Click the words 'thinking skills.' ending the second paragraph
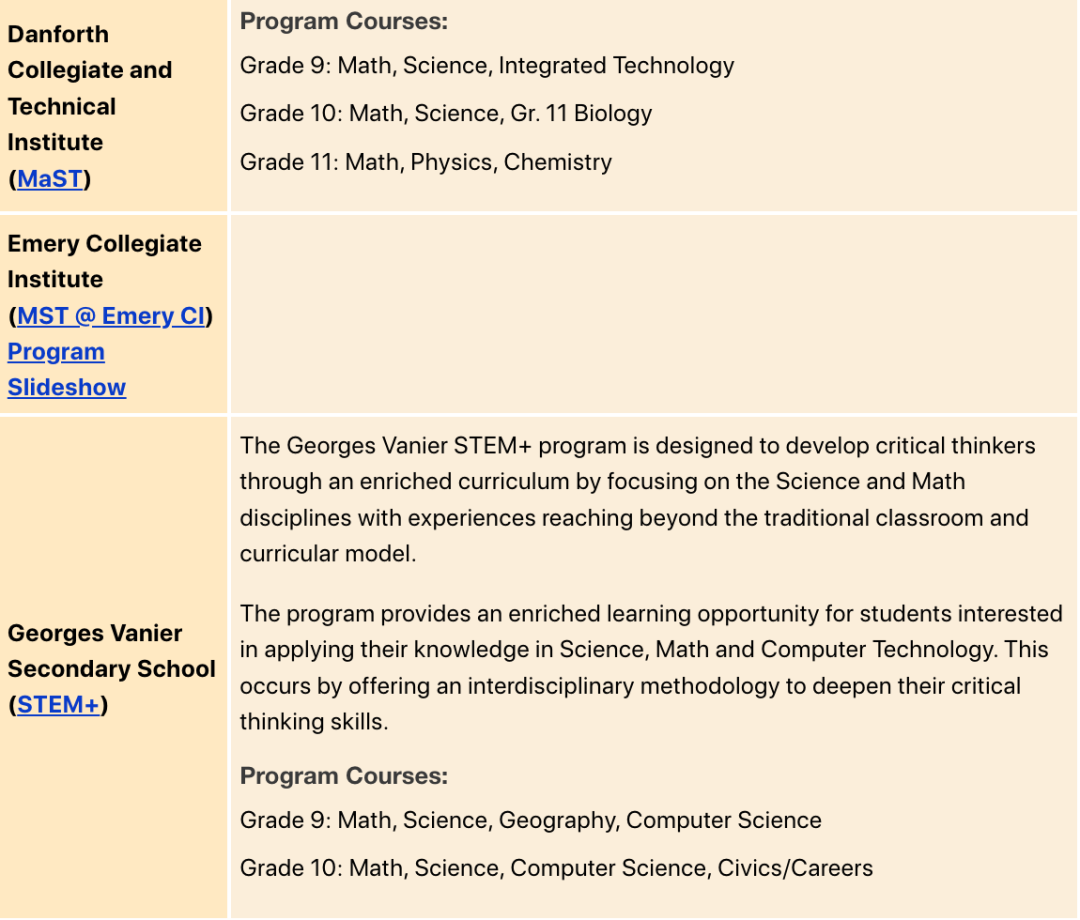Image resolution: width=1080 pixels, height=920 pixels. (x=314, y=722)
